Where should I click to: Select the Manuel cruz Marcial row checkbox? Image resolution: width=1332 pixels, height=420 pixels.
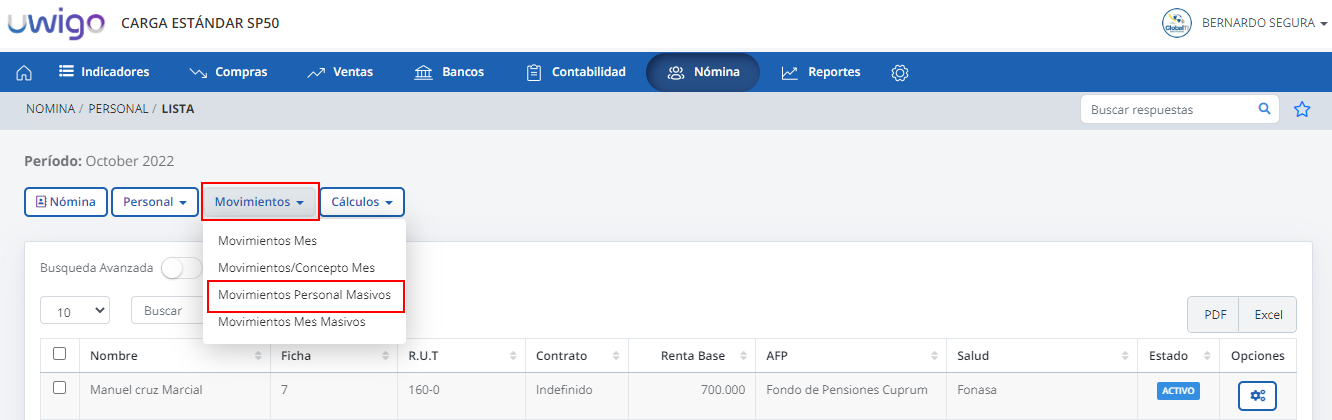coord(59,388)
